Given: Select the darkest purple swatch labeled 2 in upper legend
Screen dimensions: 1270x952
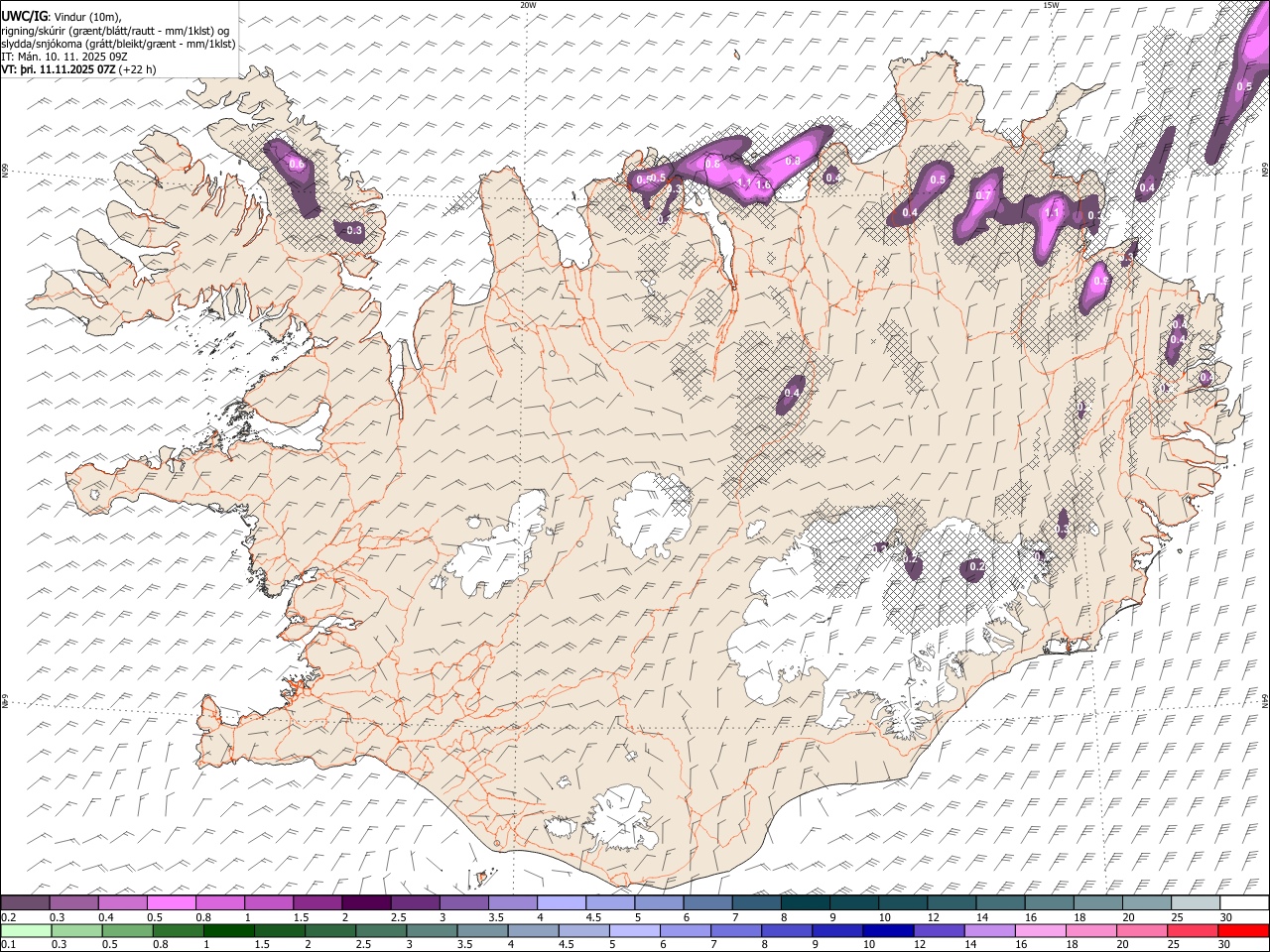Looking at the screenshot, I should pyautogui.click(x=366, y=903).
